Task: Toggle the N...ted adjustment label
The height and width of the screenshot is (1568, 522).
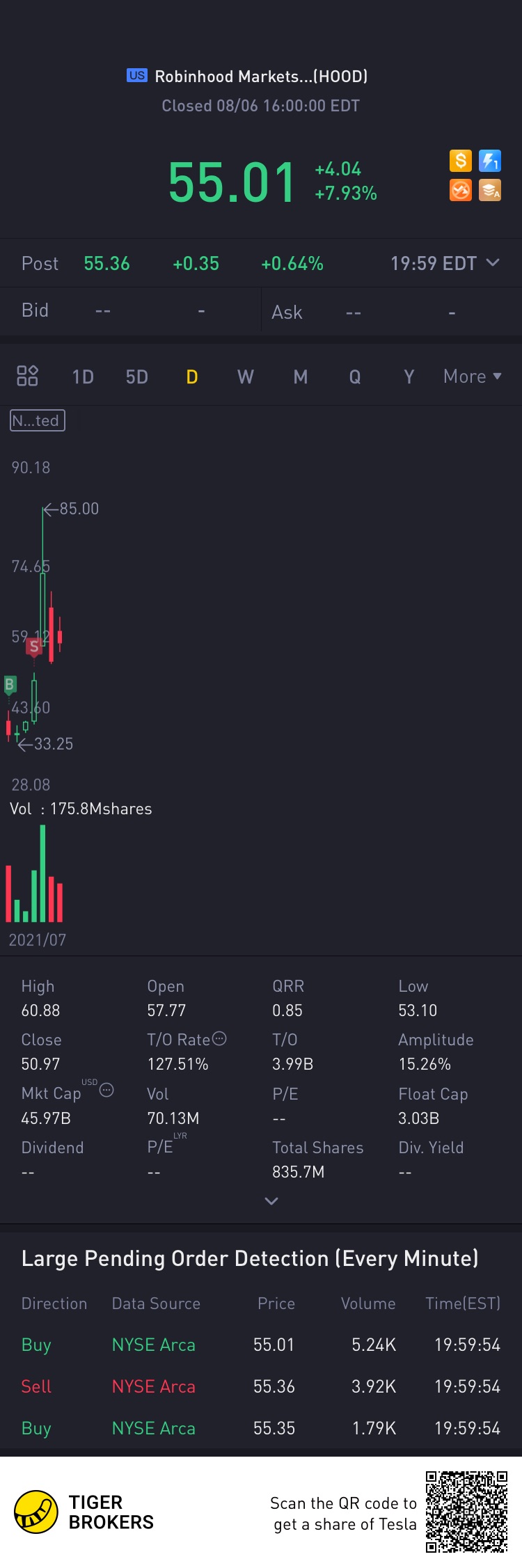Action: pos(38,420)
